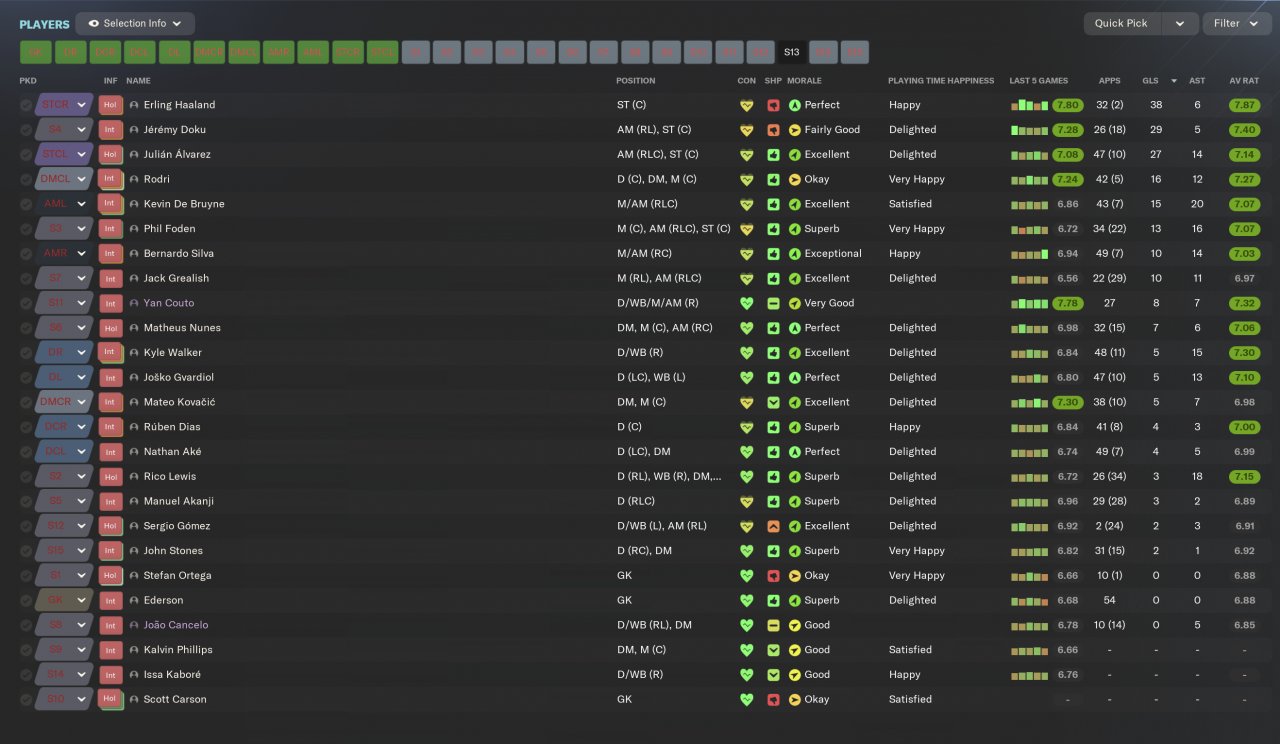The image size is (1280, 744).
Task: Click the Int status badge for Kyle Walker
Action: pos(110,353)
